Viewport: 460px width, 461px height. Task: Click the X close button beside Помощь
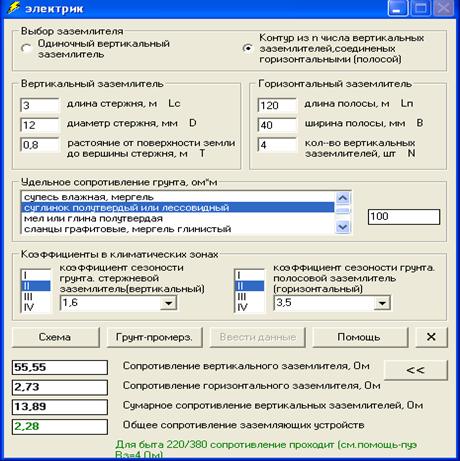pos(432,337)
